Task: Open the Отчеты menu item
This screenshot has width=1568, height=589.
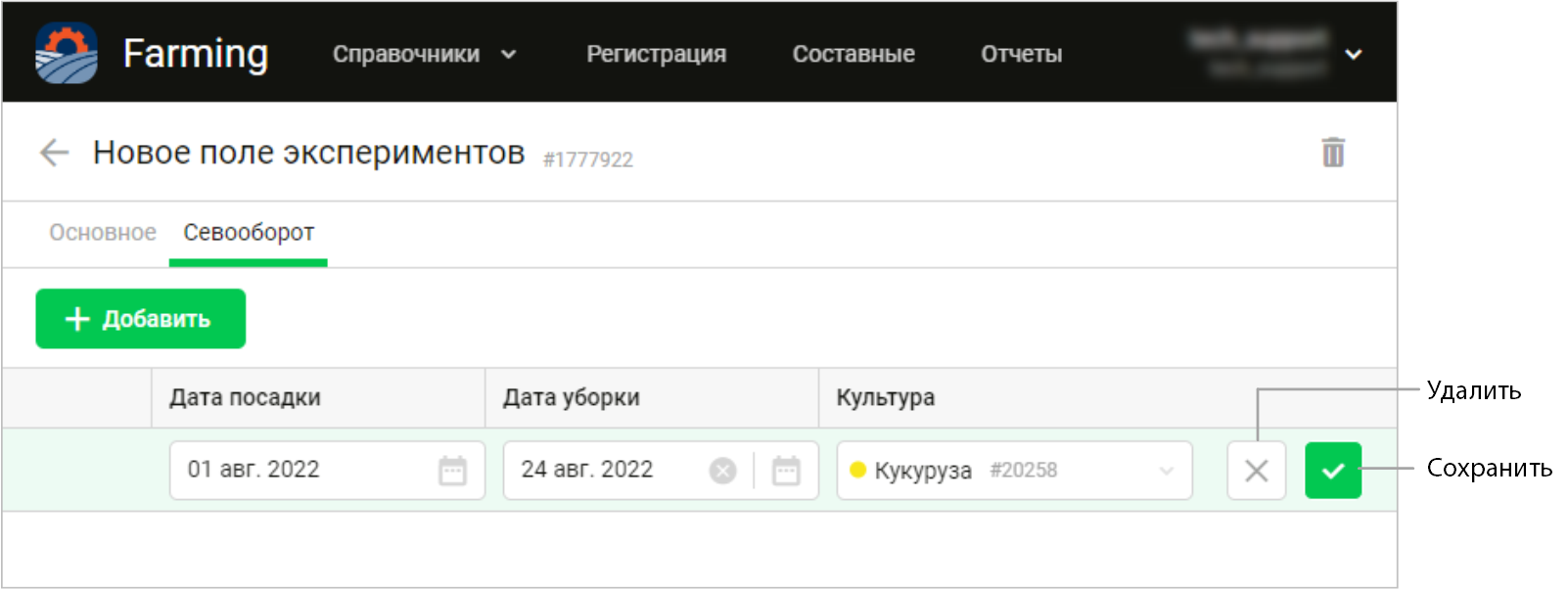Action: [x=1022, y=54]
